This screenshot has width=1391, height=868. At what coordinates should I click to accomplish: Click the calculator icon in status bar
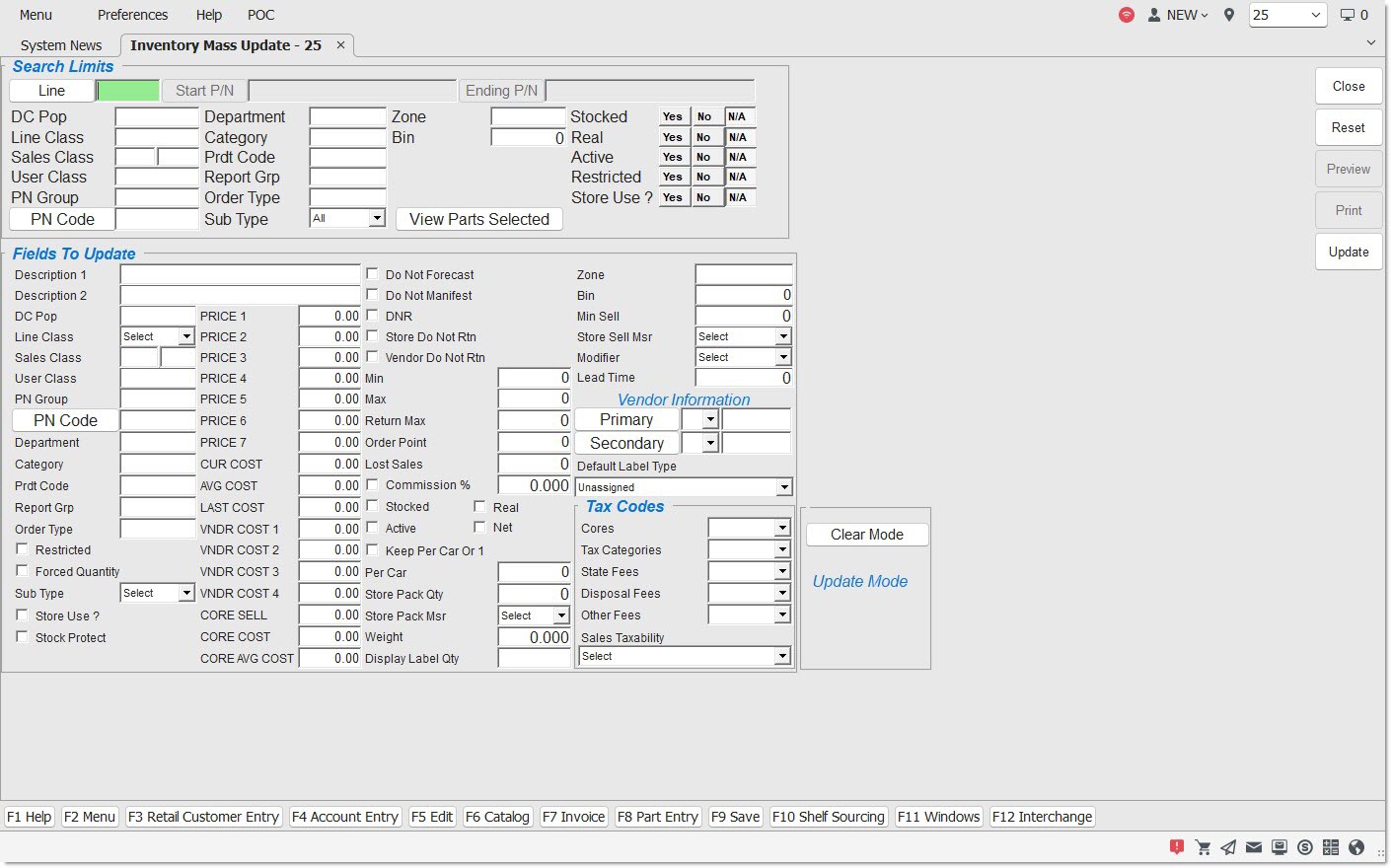[x=1331, y=847]
